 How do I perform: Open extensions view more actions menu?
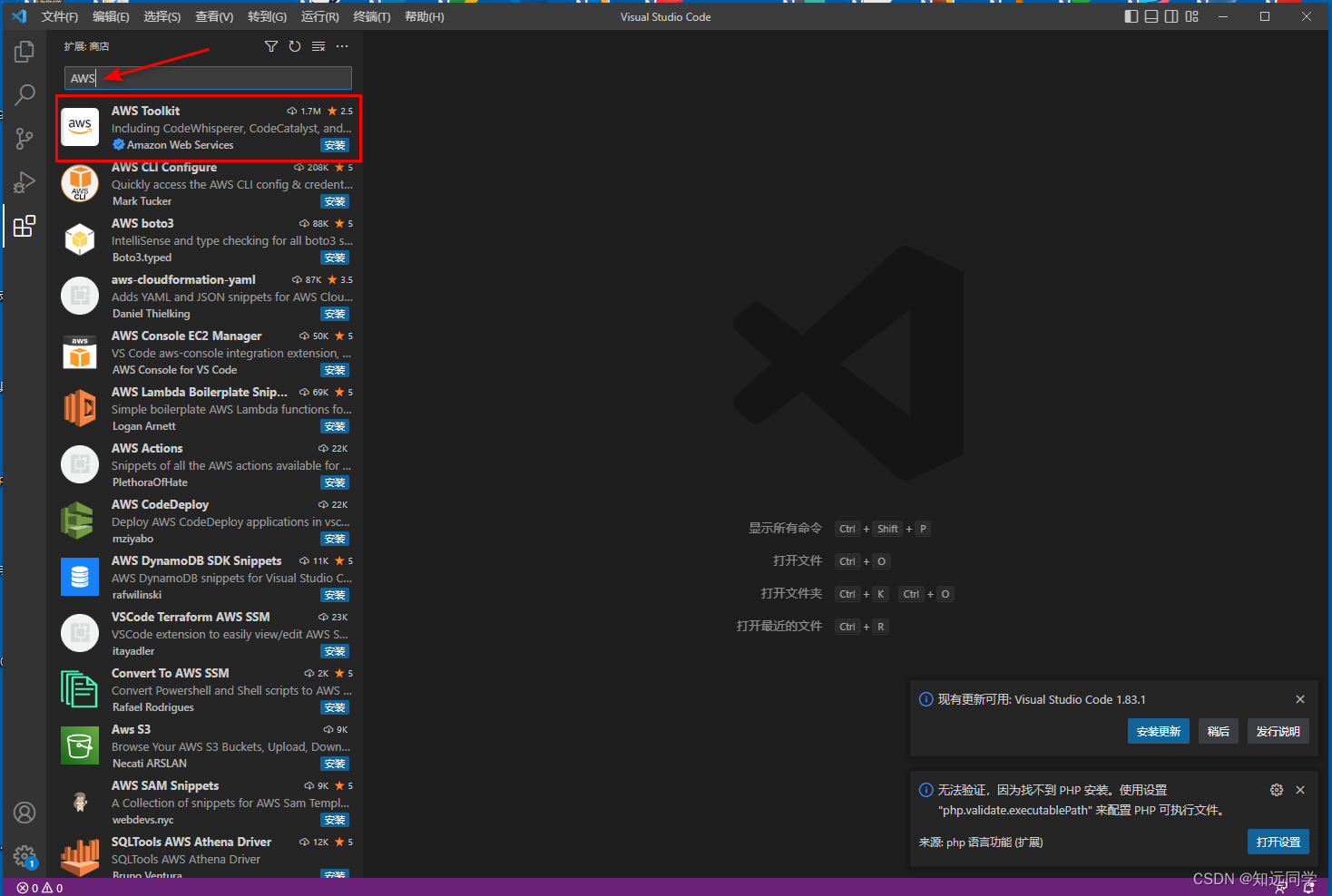coord(342,46)
